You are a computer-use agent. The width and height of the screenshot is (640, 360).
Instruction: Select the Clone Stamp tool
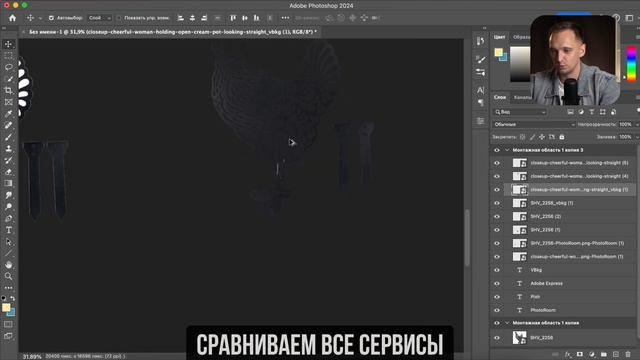[x=9, y=149]
